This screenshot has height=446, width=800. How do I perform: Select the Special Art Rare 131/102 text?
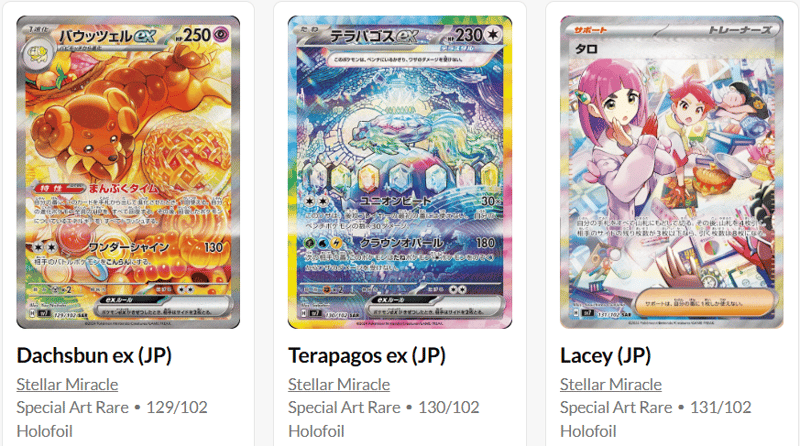coord(656,407)
